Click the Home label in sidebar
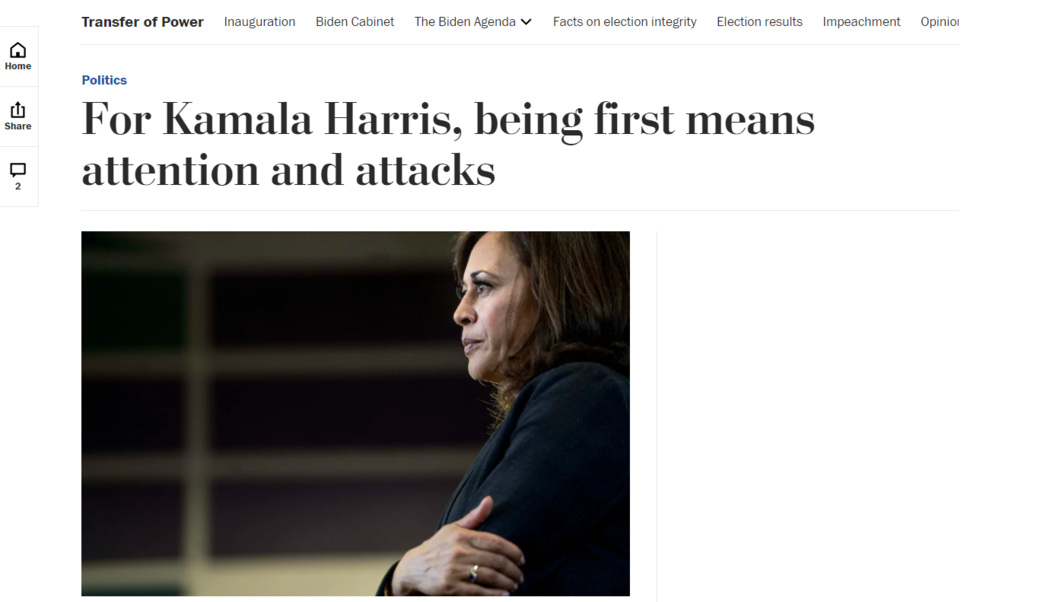The width and height of the screenshot is (1040, 602). point(18,66)
